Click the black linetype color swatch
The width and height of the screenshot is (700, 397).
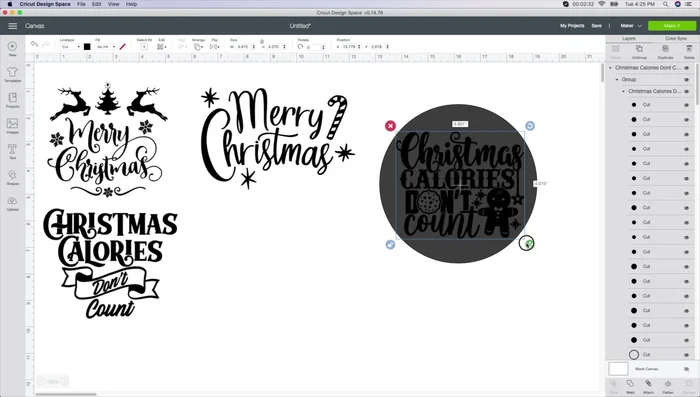87,46
